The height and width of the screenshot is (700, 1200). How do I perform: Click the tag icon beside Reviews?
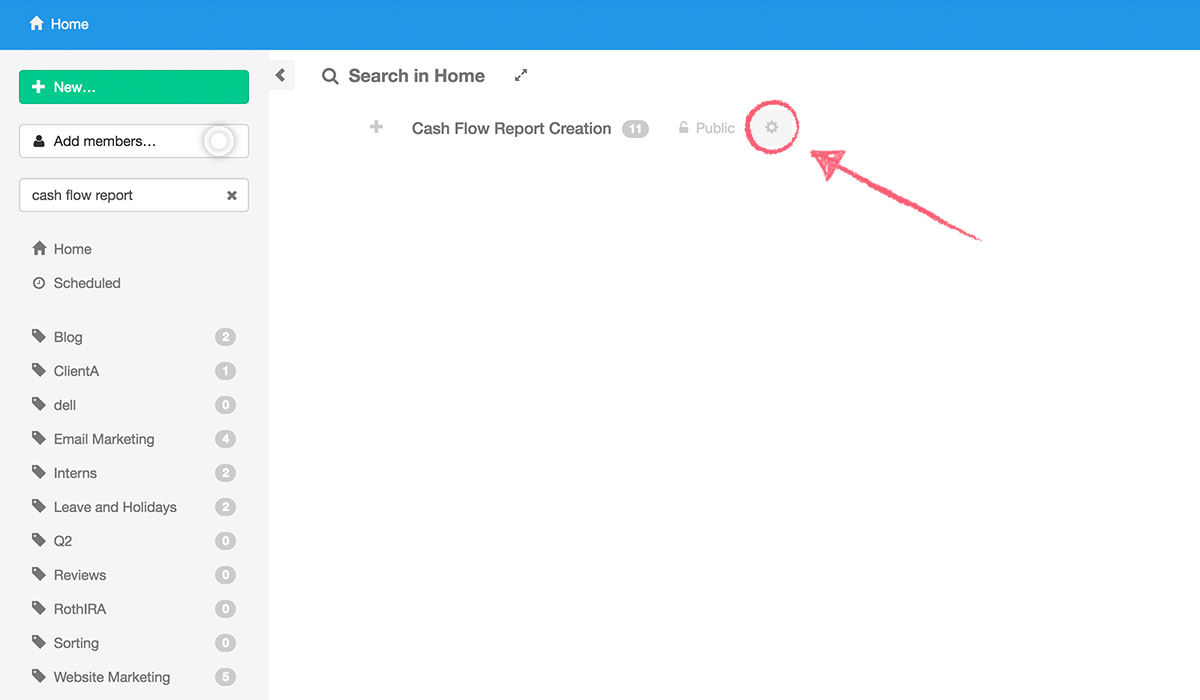click(x=39, y=574)
